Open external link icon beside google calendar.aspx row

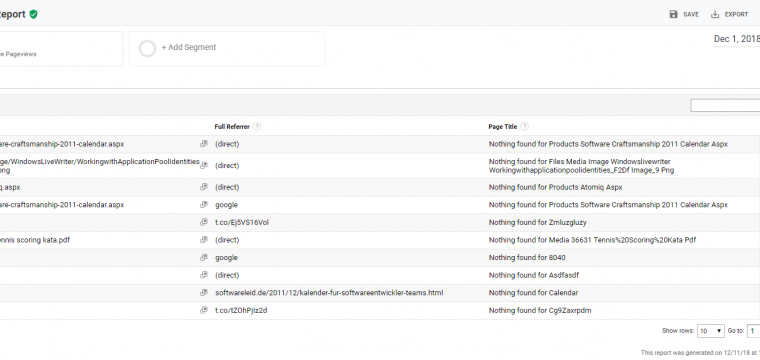point(204,204)
